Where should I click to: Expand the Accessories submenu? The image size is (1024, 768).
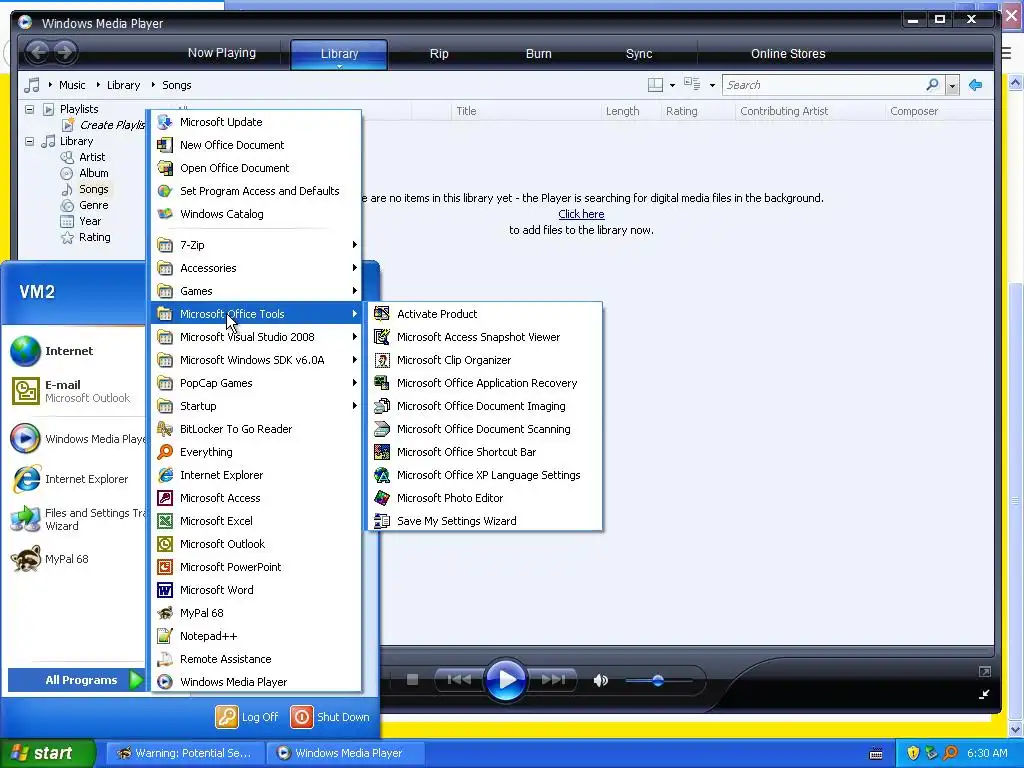click(x=256, y=268)
